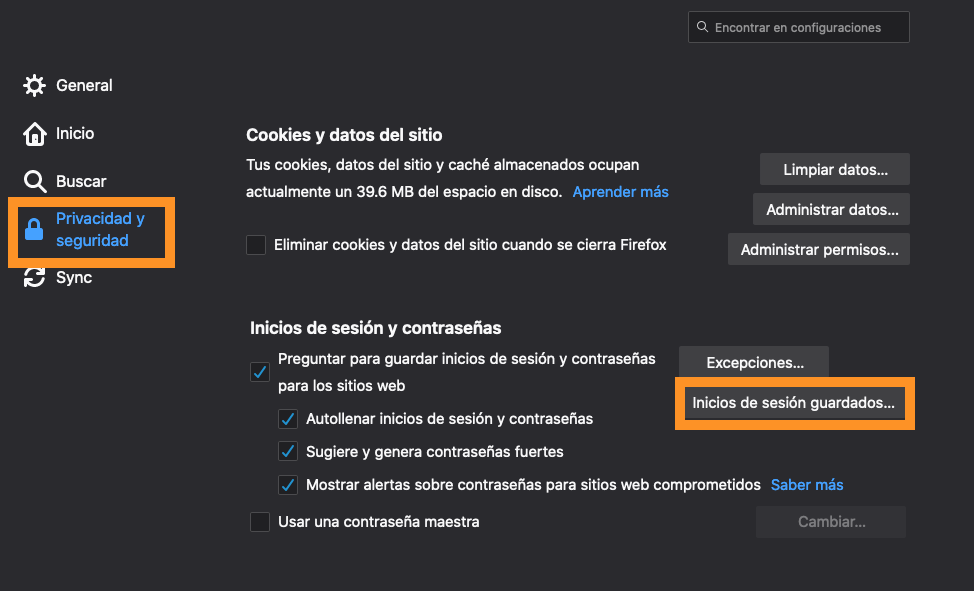974x591 pixels.
Task: Toggle Eliminar cookies al cerrar Firefox checkbox
Action: [257, 245]
